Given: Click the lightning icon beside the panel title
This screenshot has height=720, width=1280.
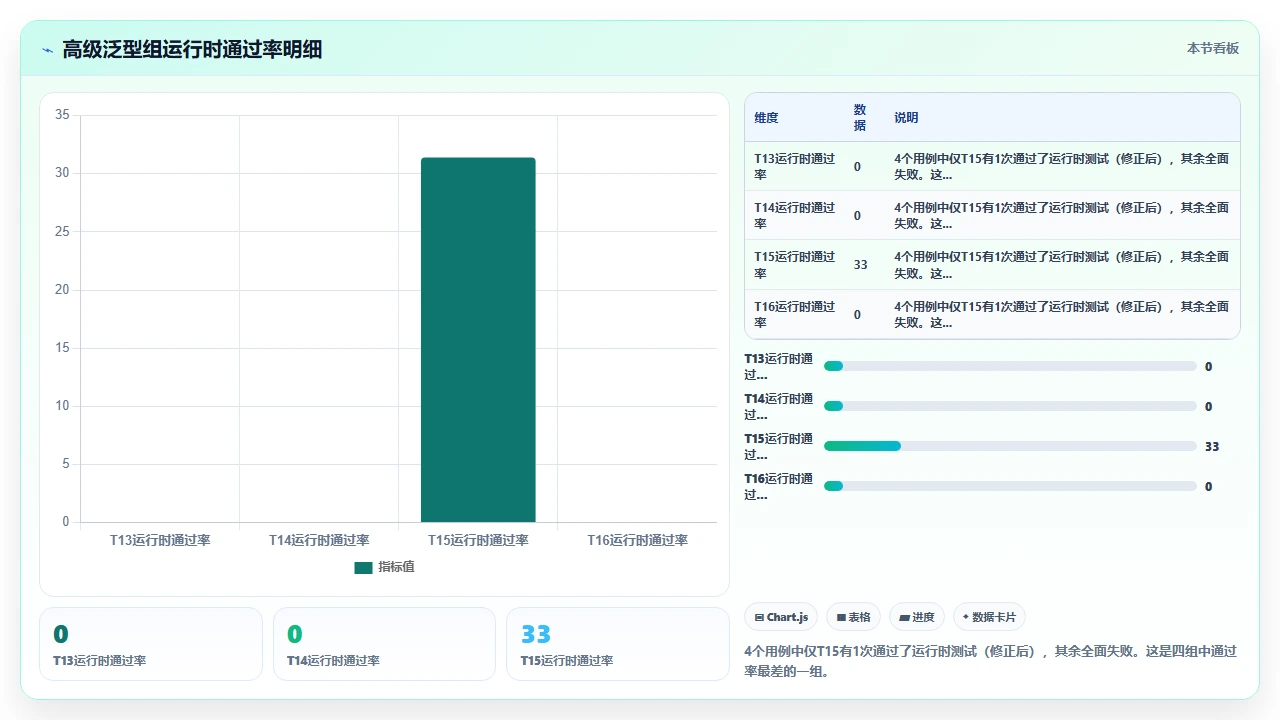Looking at the screenshot, I should 47,50.
